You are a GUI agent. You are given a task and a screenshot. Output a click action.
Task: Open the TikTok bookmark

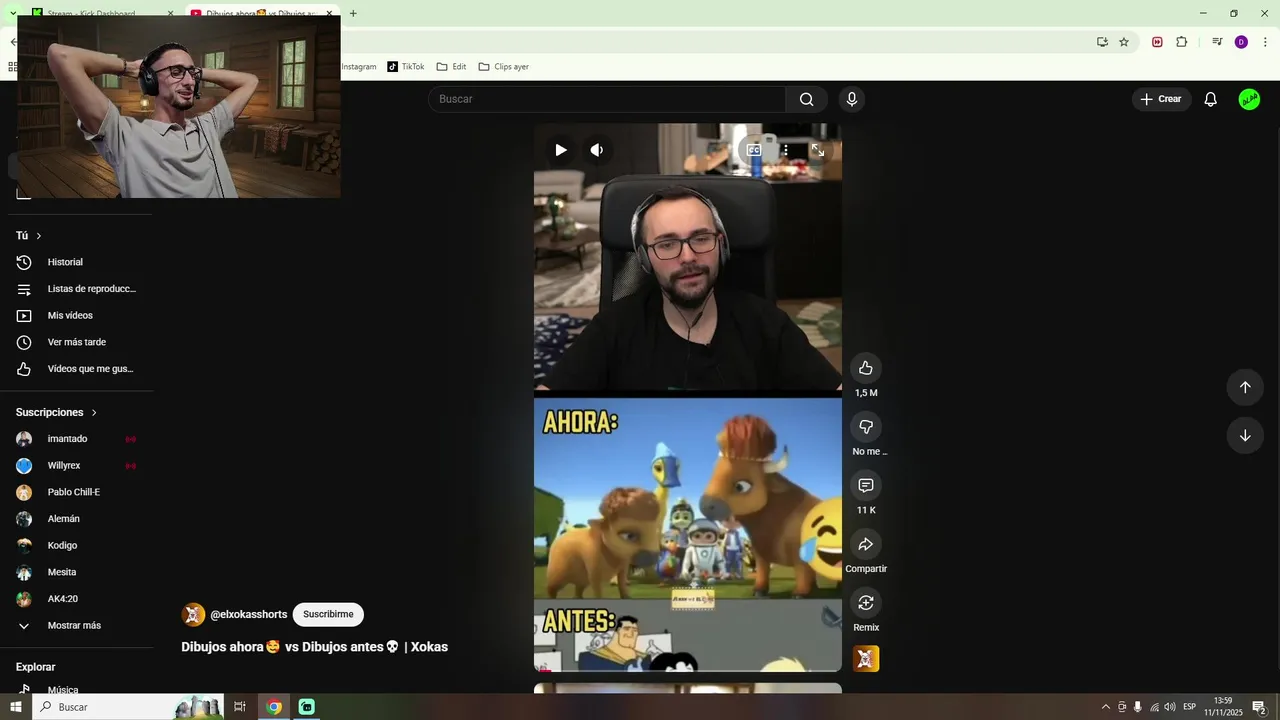[x=406, y=67]
